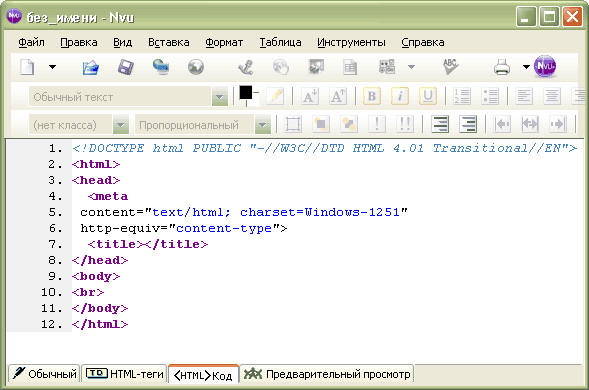Click the Publish icon in the toolbar

coord(161,67)
